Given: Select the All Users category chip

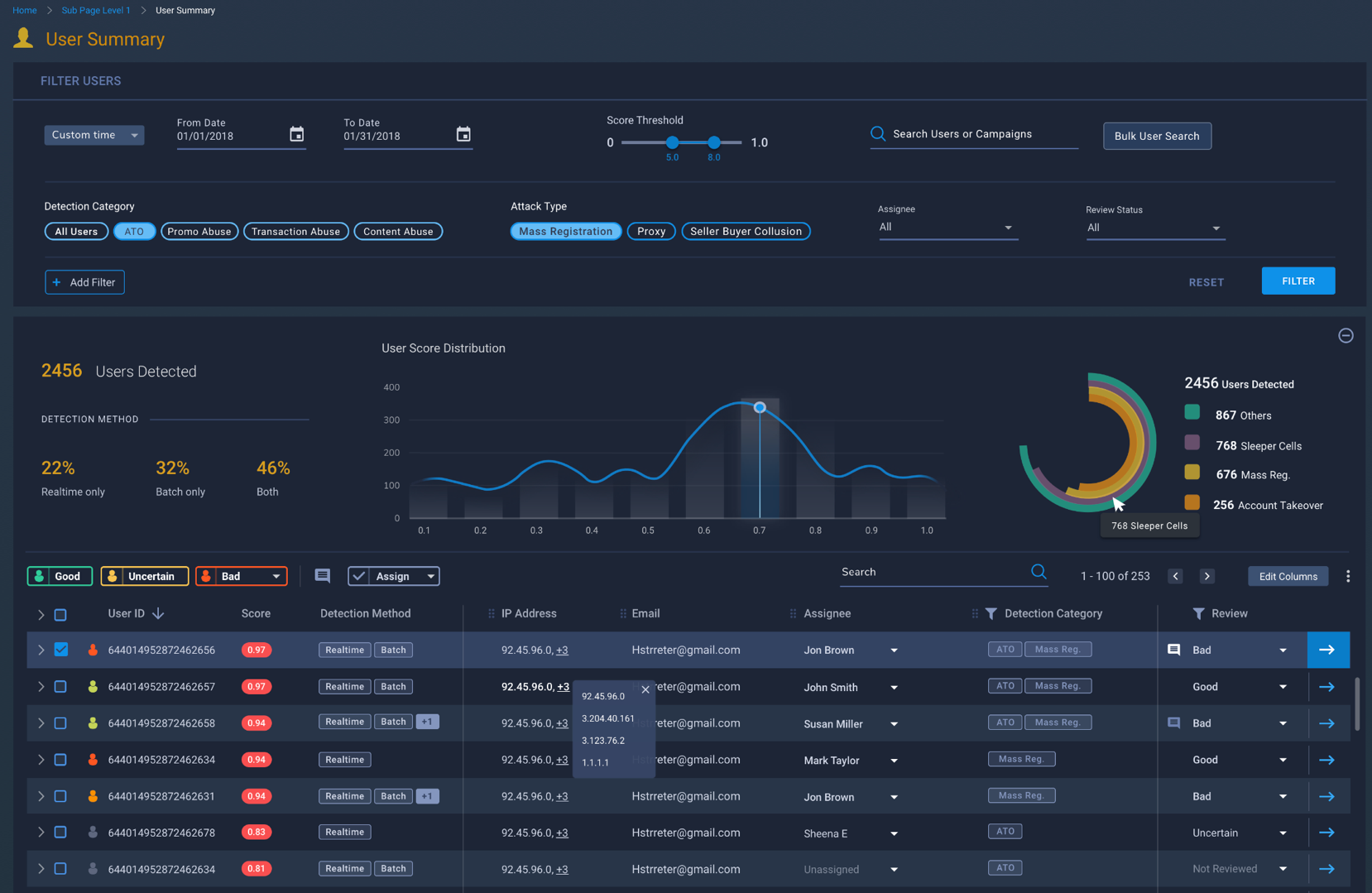Looking at the screenshot, I should [x=76, y=231].
